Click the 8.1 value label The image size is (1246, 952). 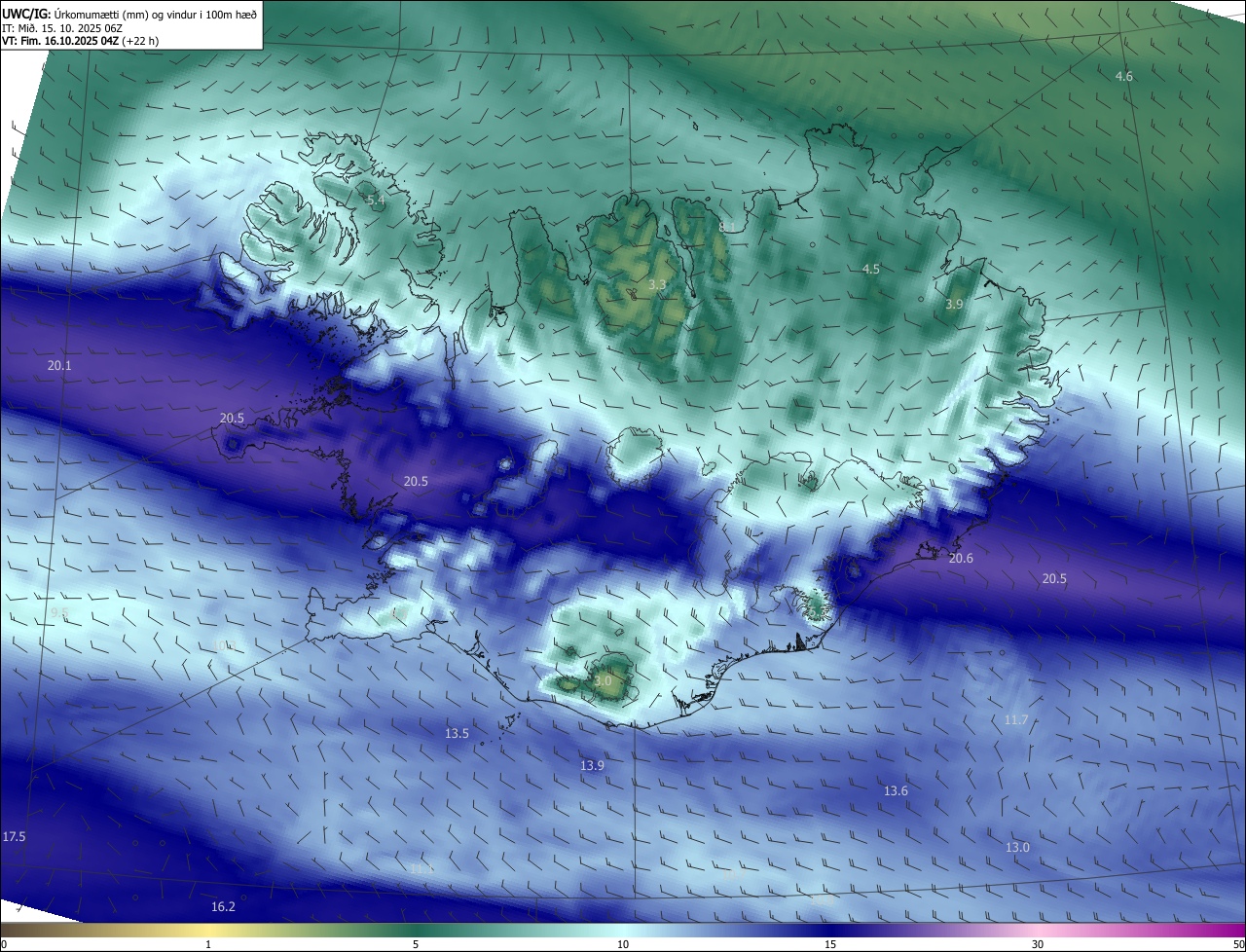(727, 227)
